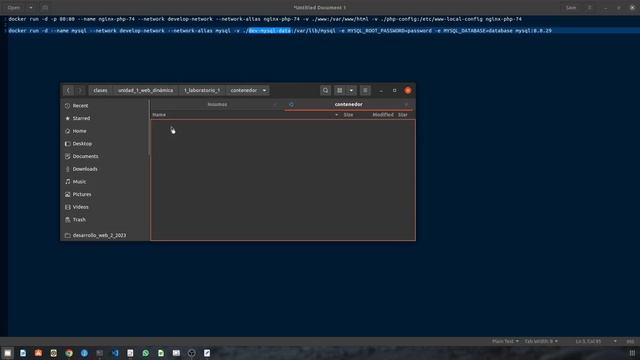Open Music in the sidebar
Screen dimensions: 640x360
click(105, 182)
